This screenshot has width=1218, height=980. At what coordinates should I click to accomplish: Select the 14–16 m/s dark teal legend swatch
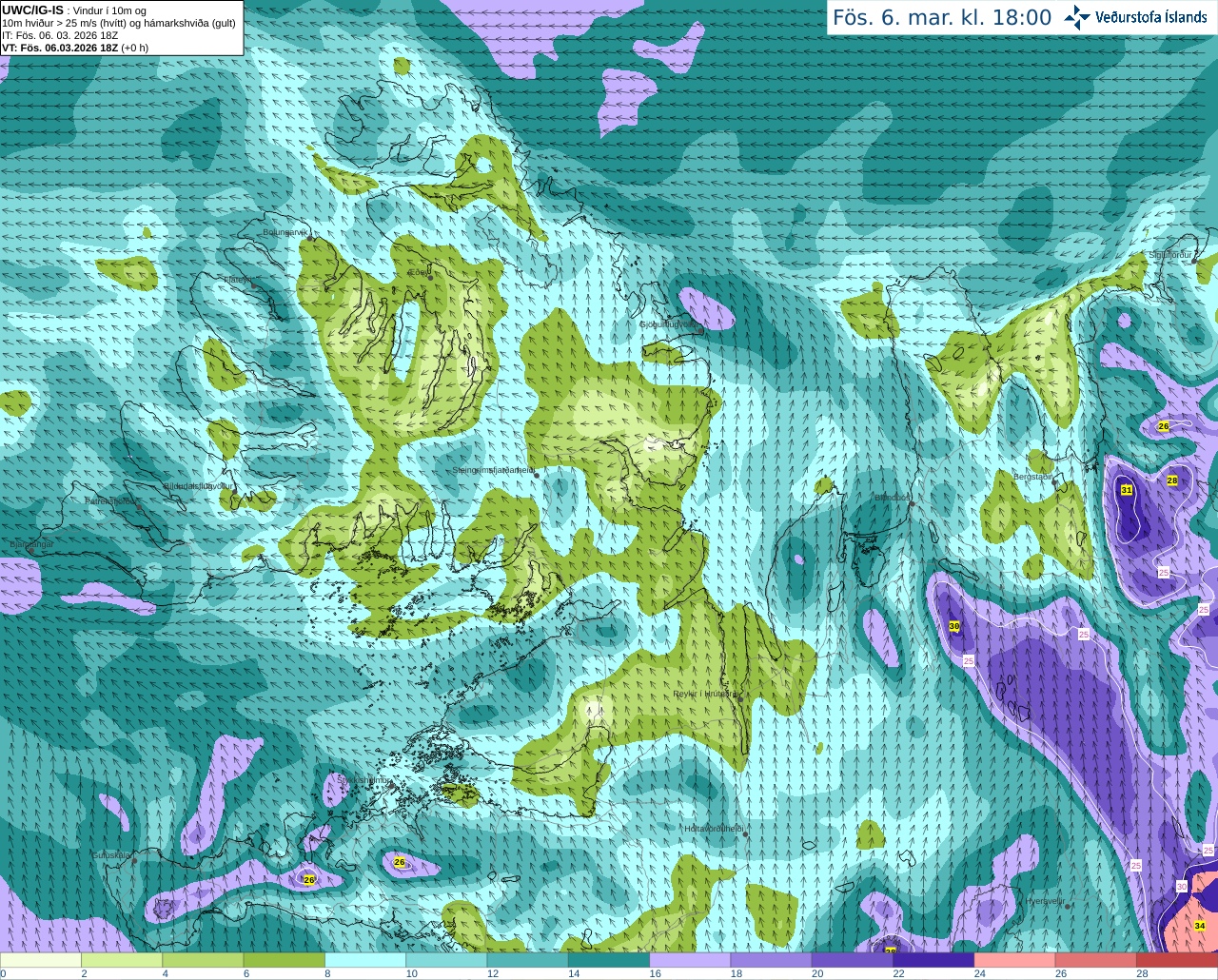click(609, 960)
